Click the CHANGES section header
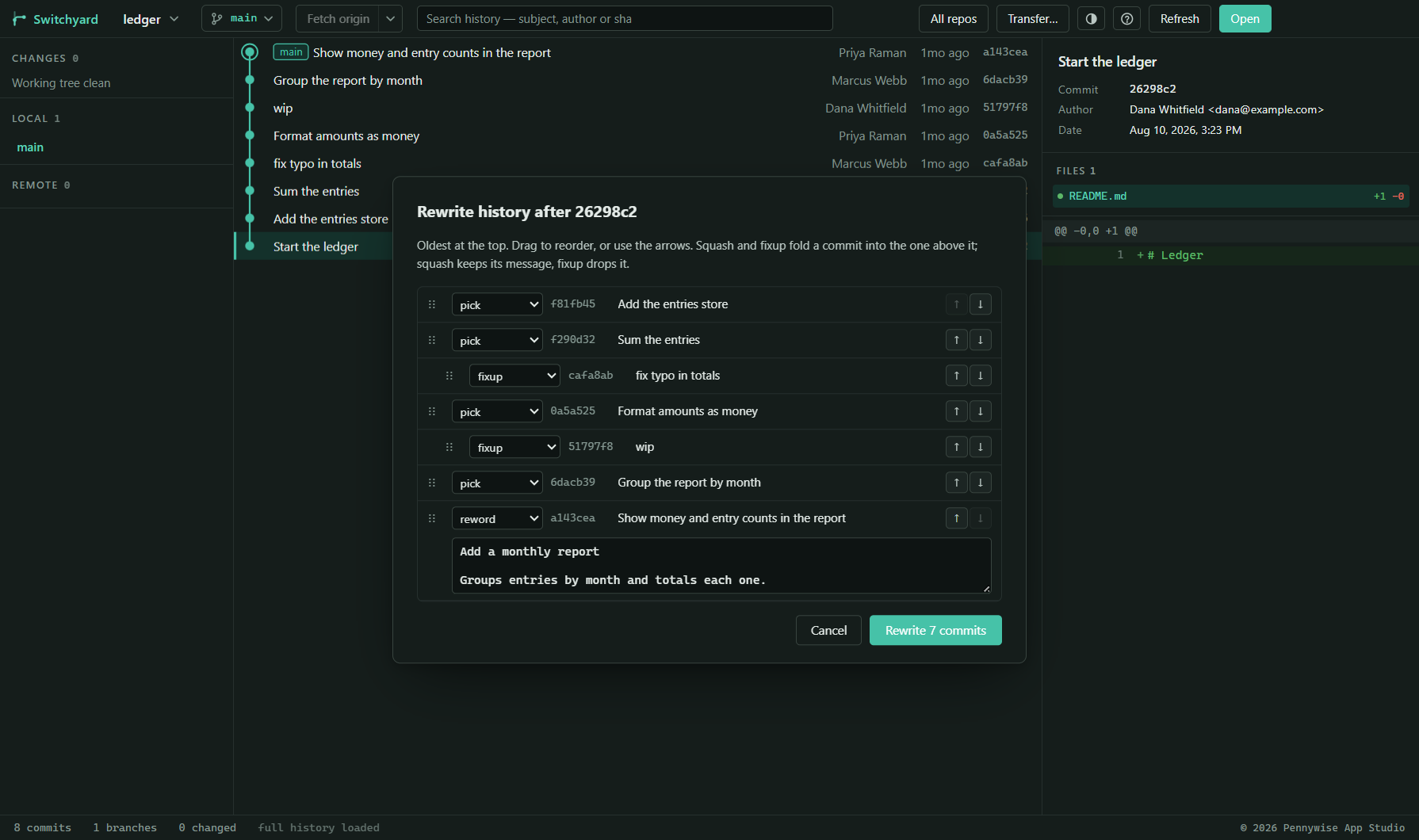Viewport: 1419px width, 840px height. click(45, 59)
